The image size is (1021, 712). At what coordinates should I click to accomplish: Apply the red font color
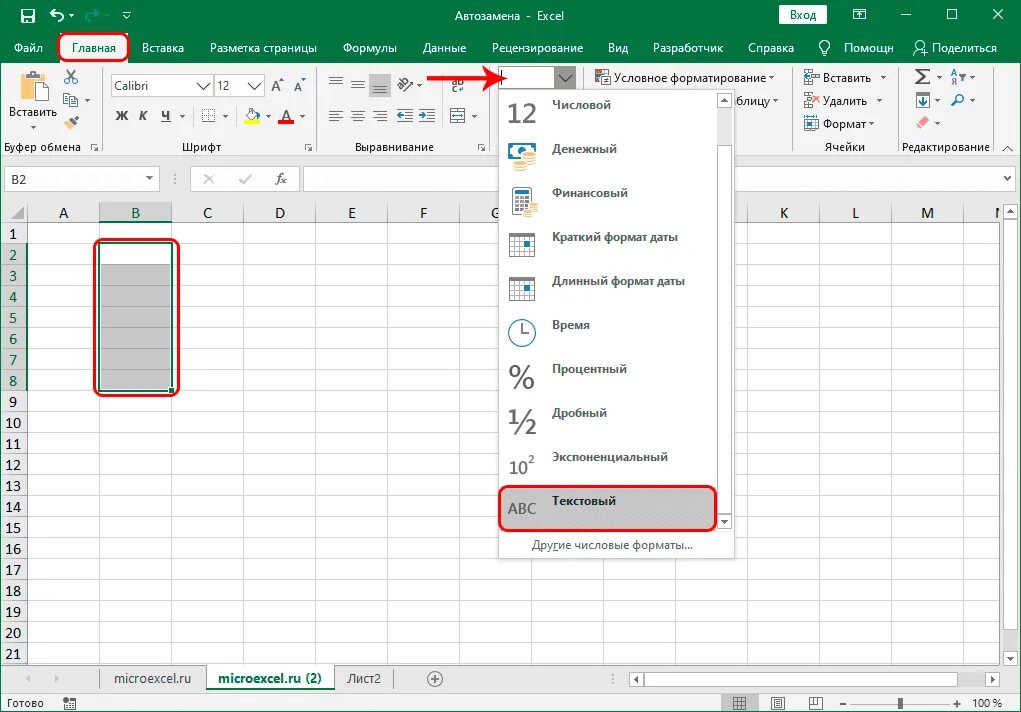pos(286,116)
